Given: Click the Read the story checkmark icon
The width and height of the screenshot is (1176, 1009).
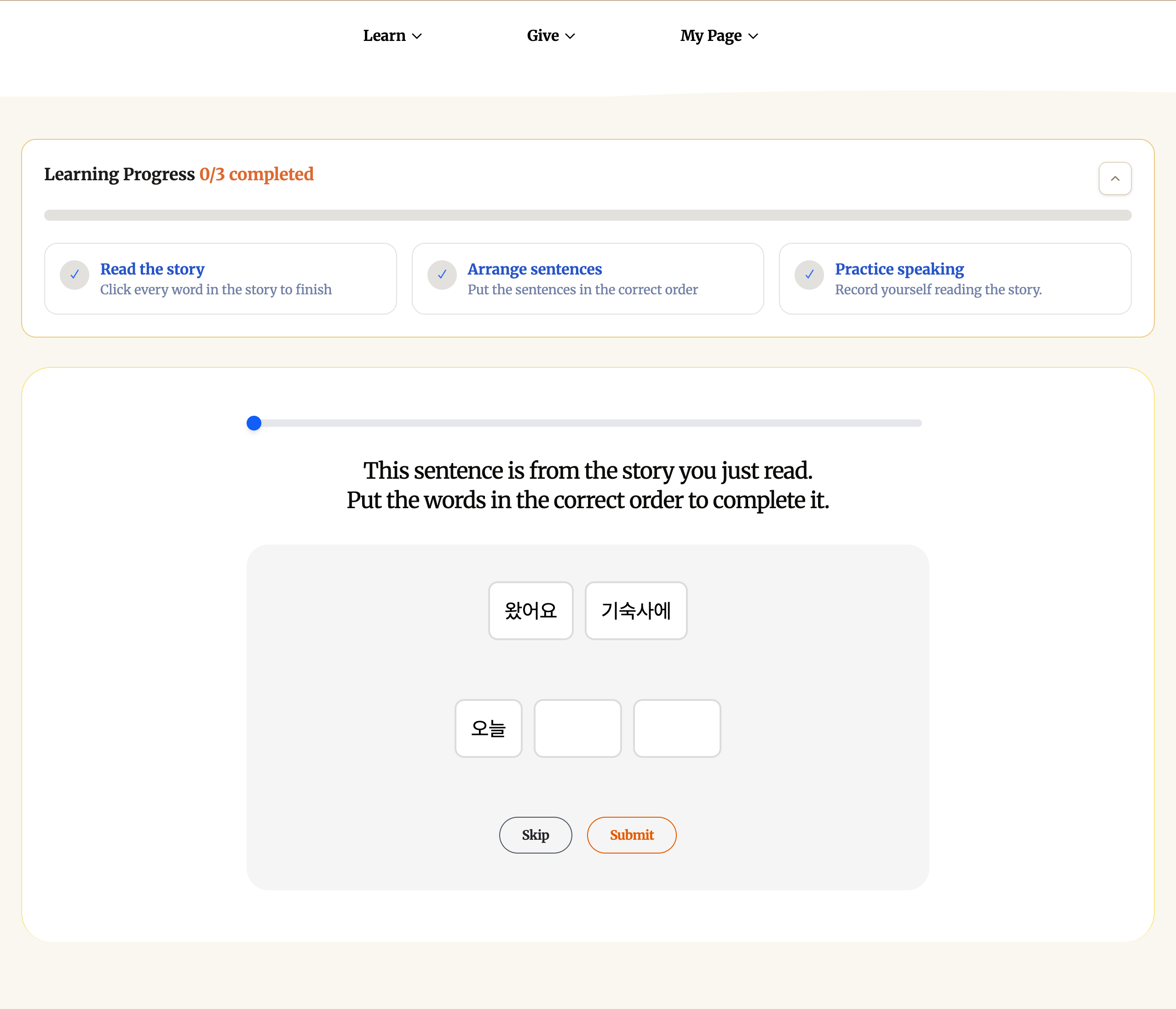Looking at the screenshot, I should 75,275.
